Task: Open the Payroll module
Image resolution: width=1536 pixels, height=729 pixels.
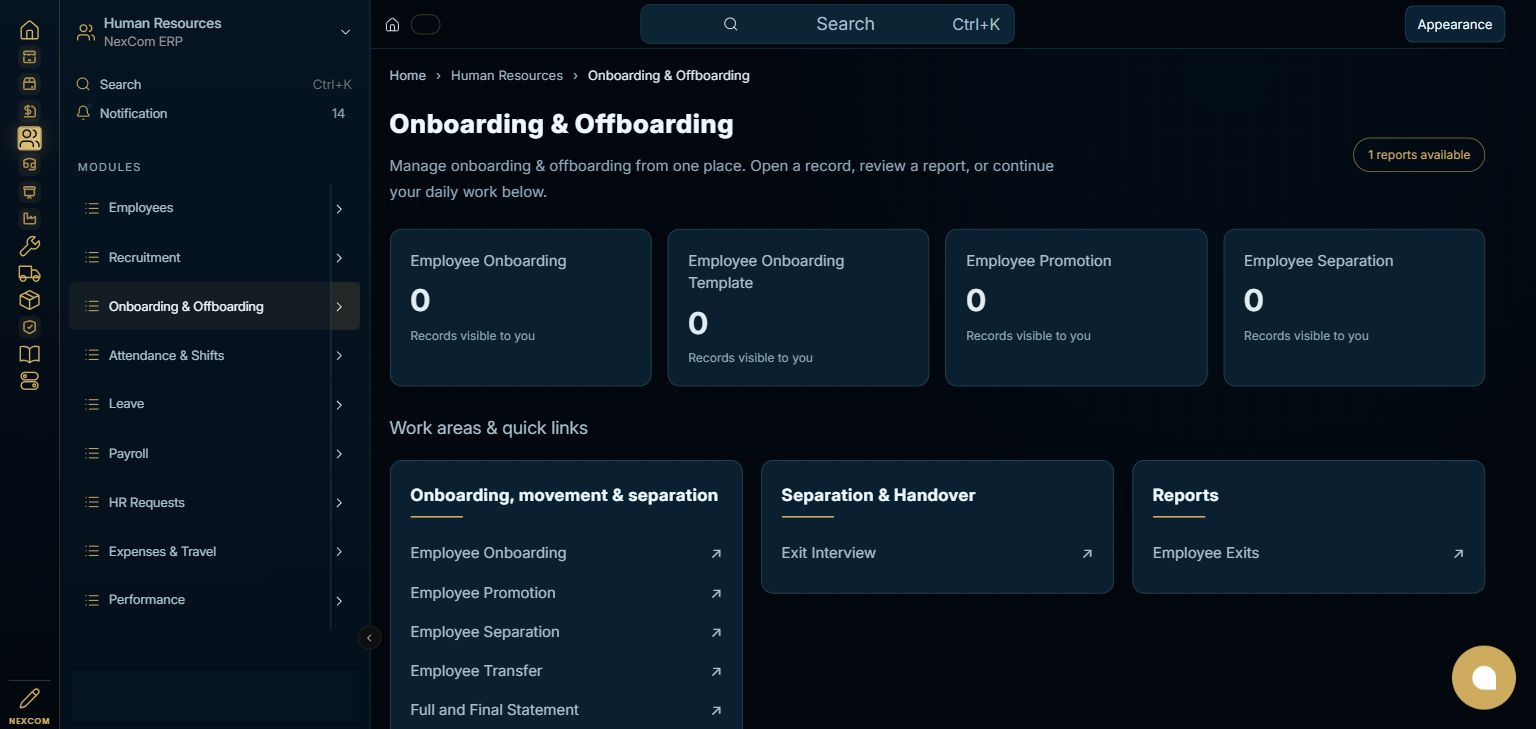Action: point(199,453)
